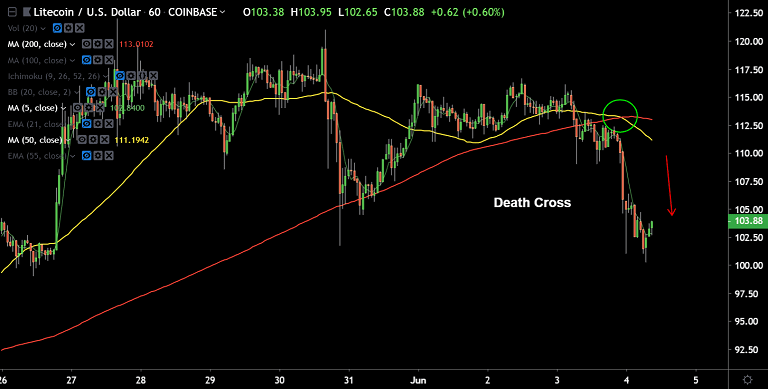Hide the MA (200, close) indicator

coord(86,44)
